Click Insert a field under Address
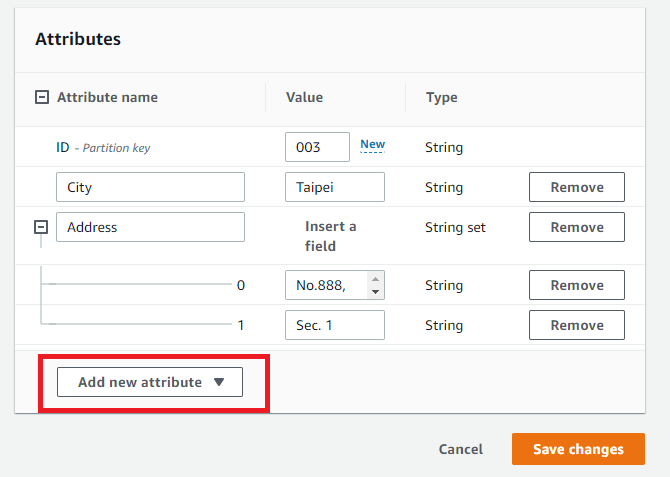The height and width of the screenshot is (477, 670). tap(330, 236)
